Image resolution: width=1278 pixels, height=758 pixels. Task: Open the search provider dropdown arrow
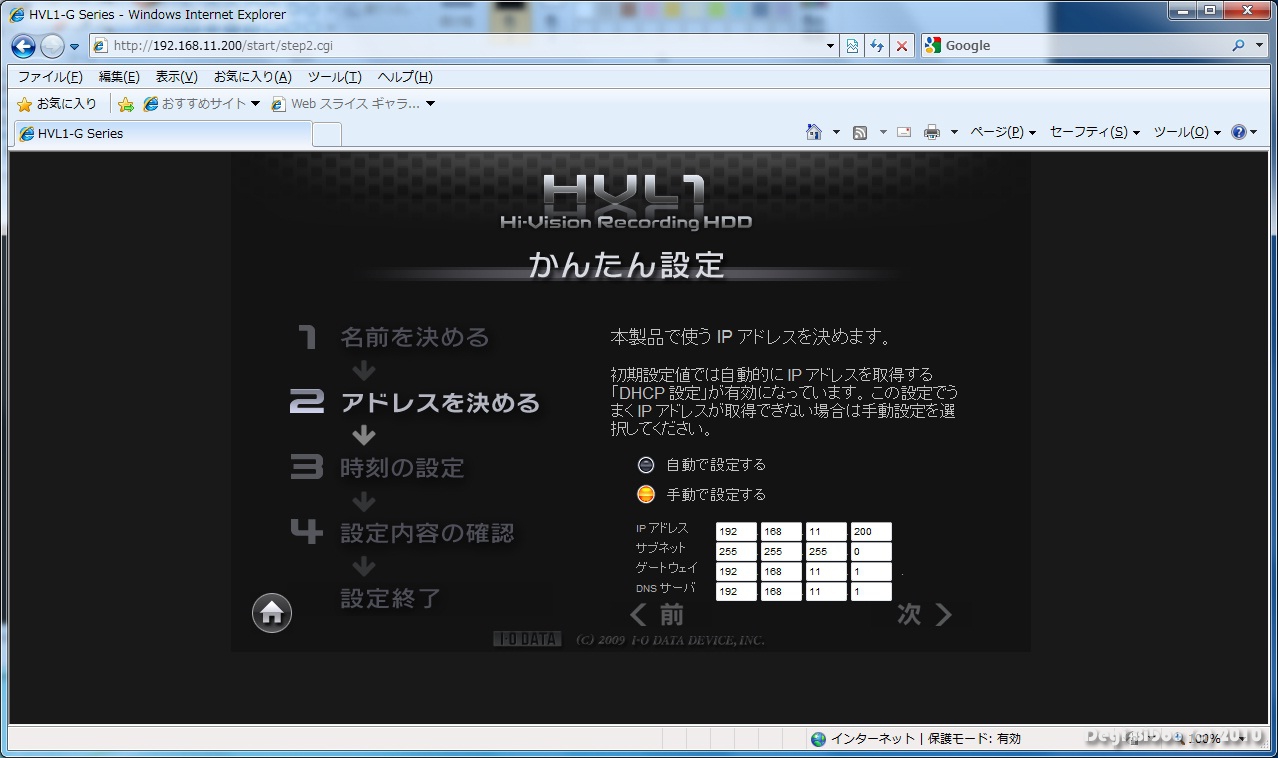tap(1258, 45)
